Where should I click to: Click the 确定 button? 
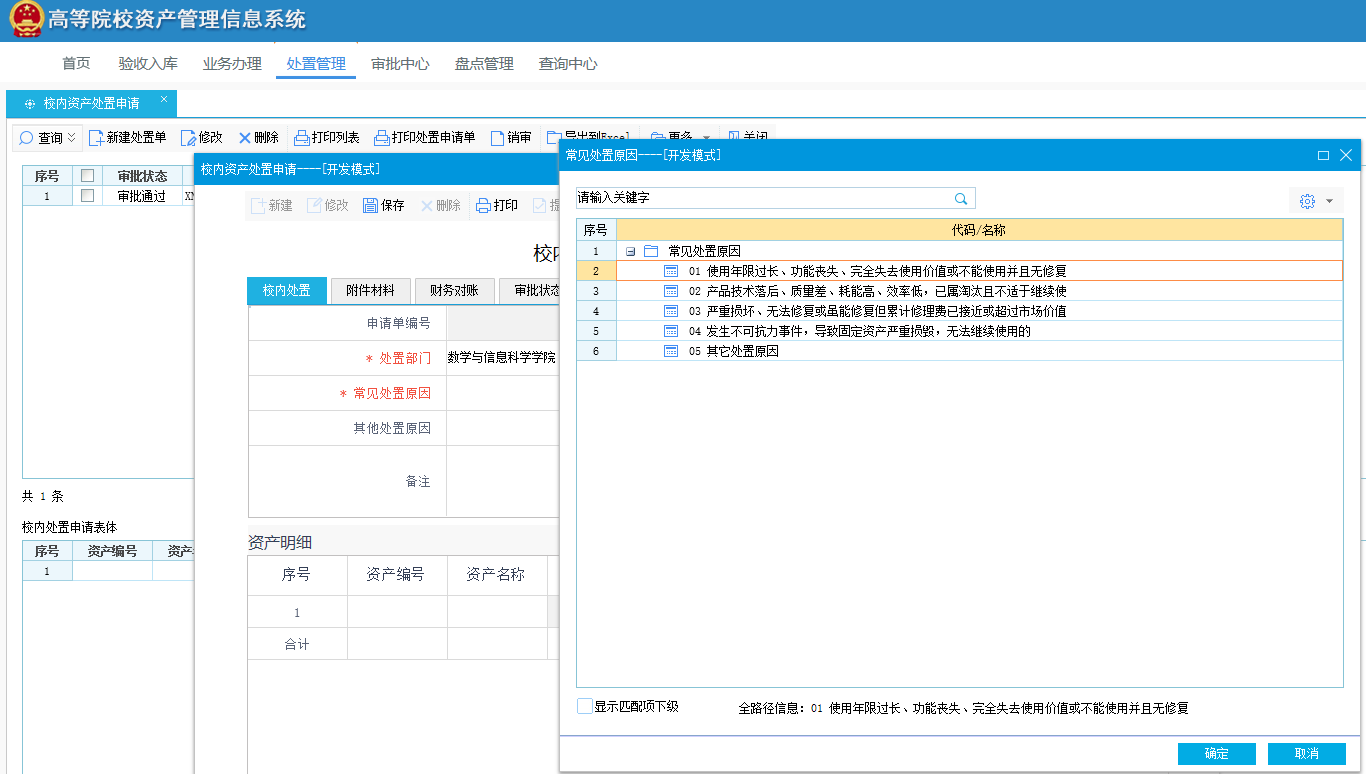pos(1216,754)
